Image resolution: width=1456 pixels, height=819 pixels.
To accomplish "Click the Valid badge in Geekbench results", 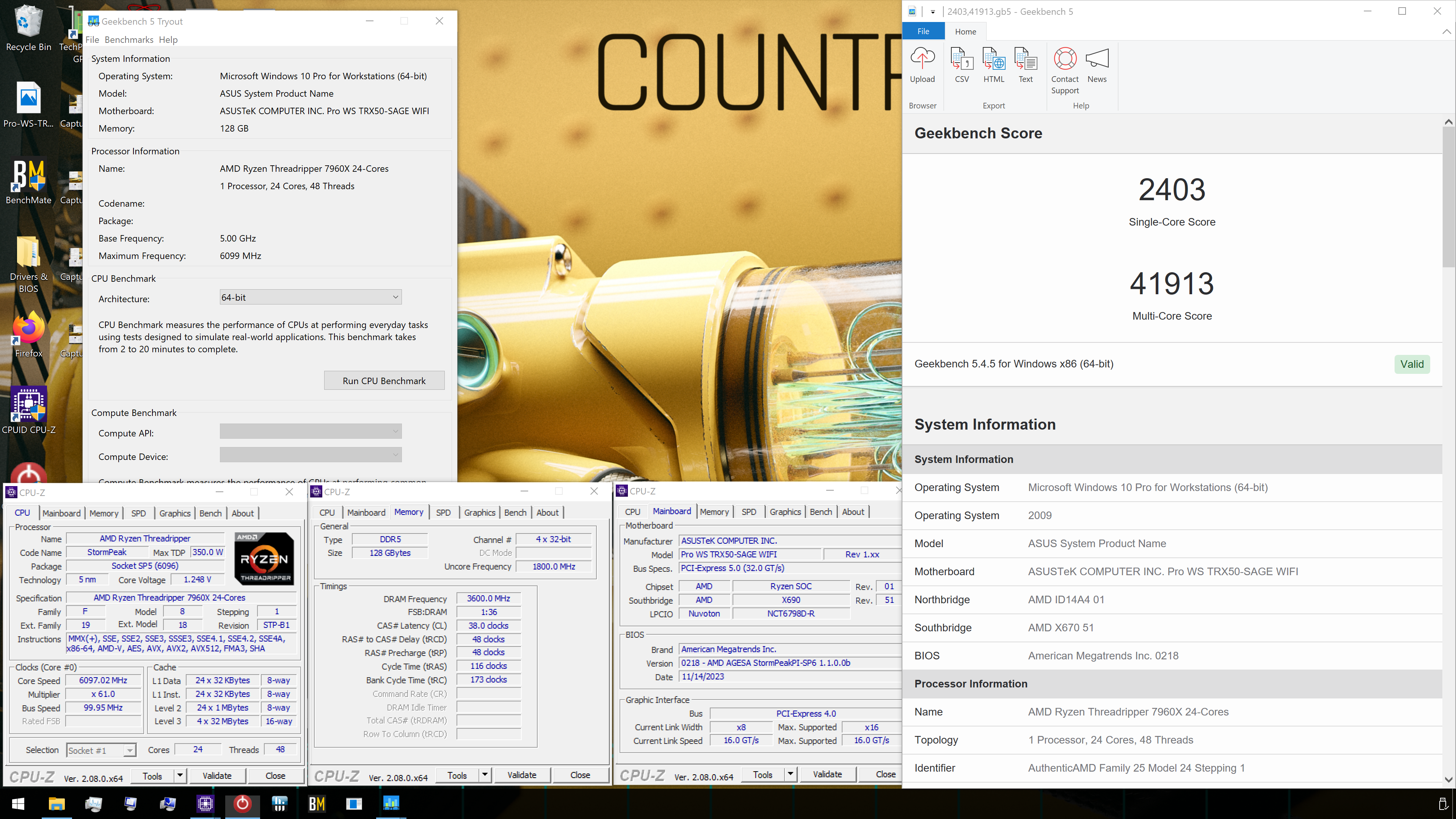I will (x=1412, y=364).
